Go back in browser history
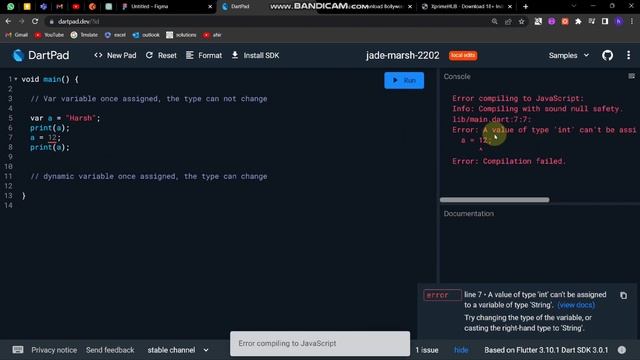 pyautogui.click(x=8, y=21)
